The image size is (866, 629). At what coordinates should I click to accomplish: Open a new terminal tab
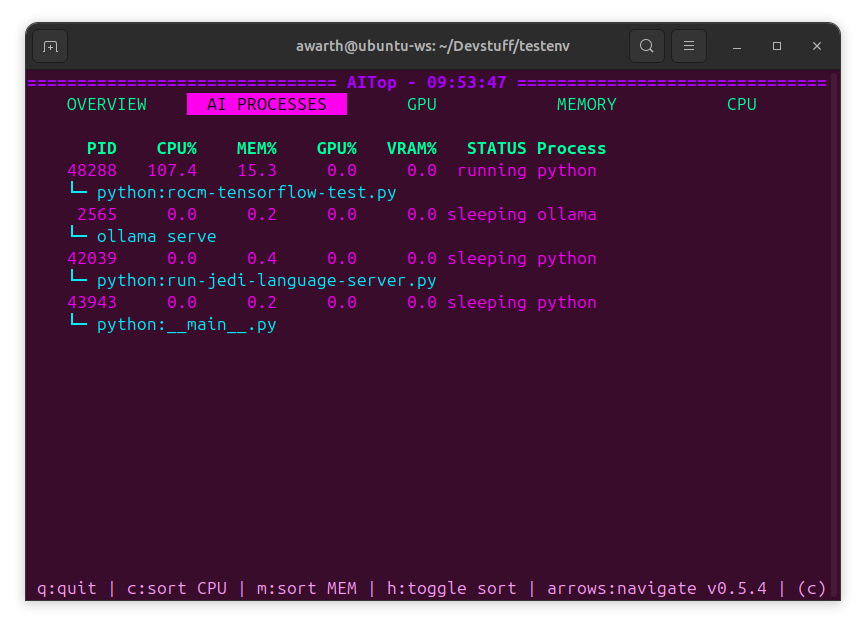49,45
